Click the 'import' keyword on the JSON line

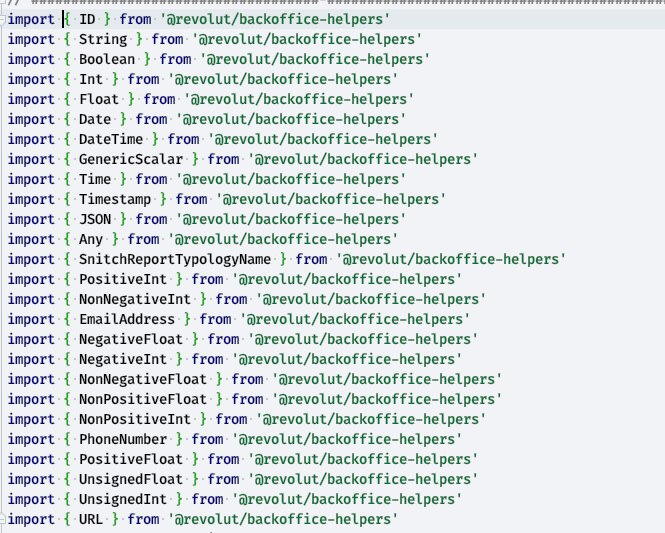(31, 219)
